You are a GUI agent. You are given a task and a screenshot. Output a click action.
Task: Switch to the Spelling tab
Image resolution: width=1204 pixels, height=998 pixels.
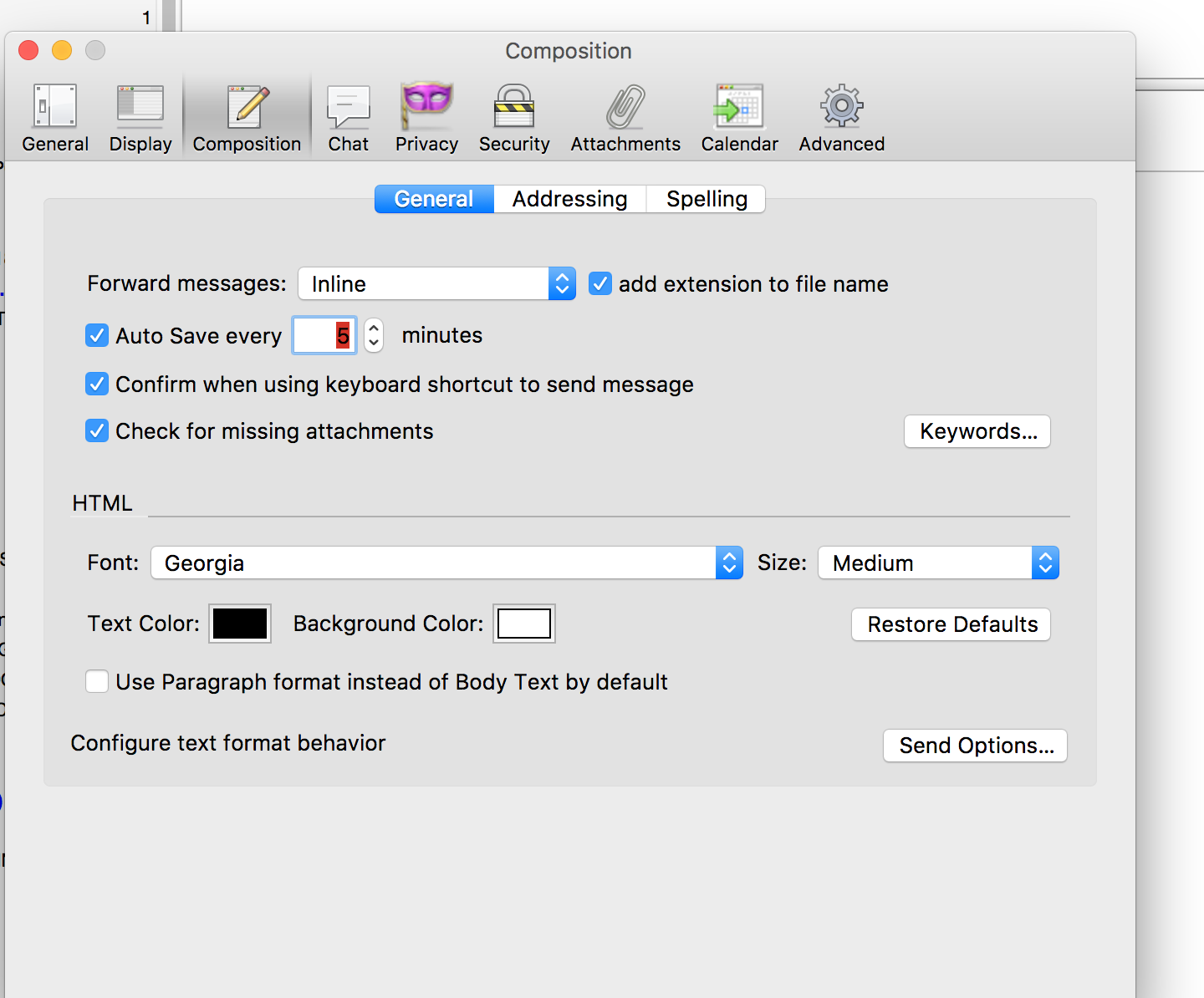(x=707, y=199)
